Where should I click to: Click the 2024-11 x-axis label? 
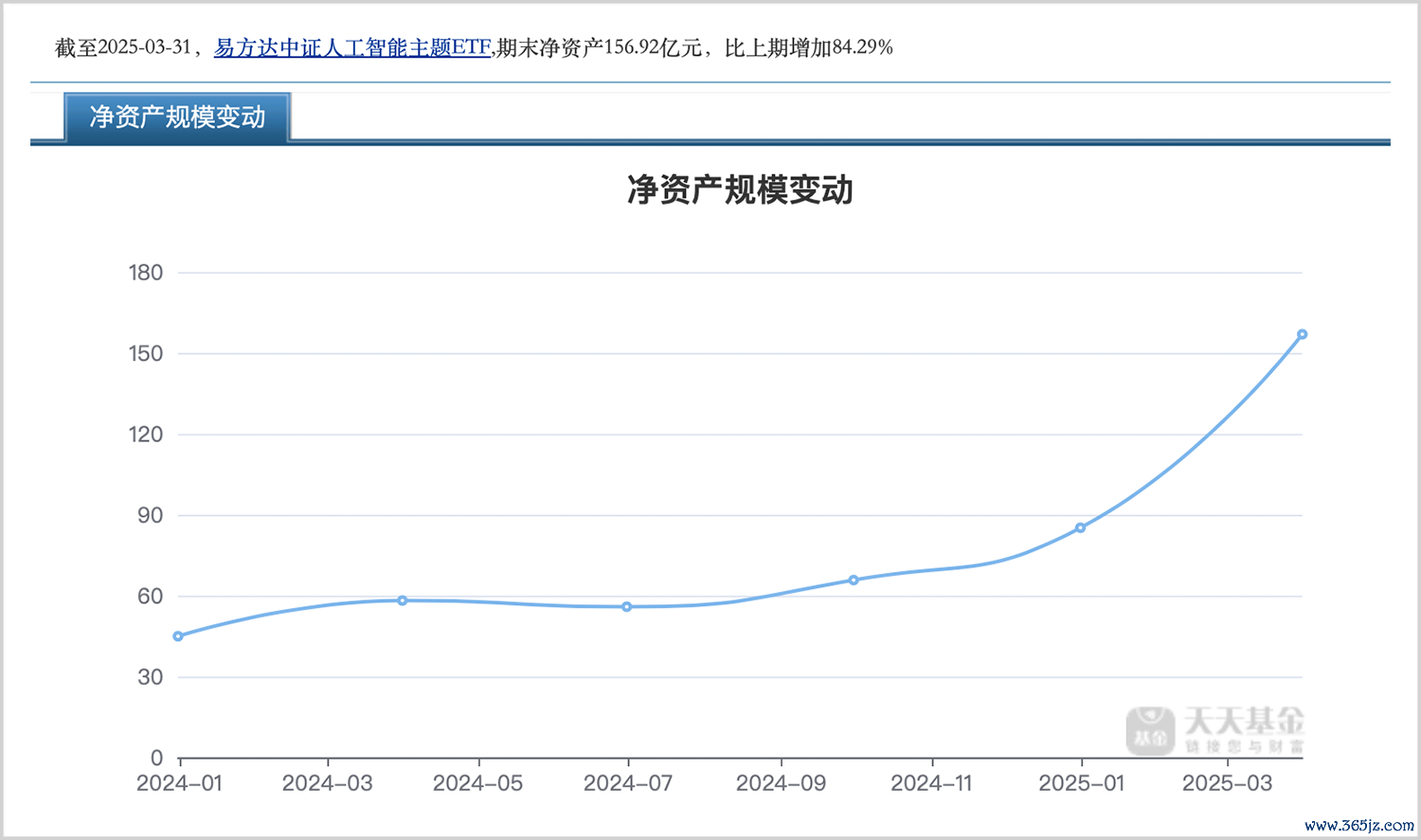(x=931, y=783)
